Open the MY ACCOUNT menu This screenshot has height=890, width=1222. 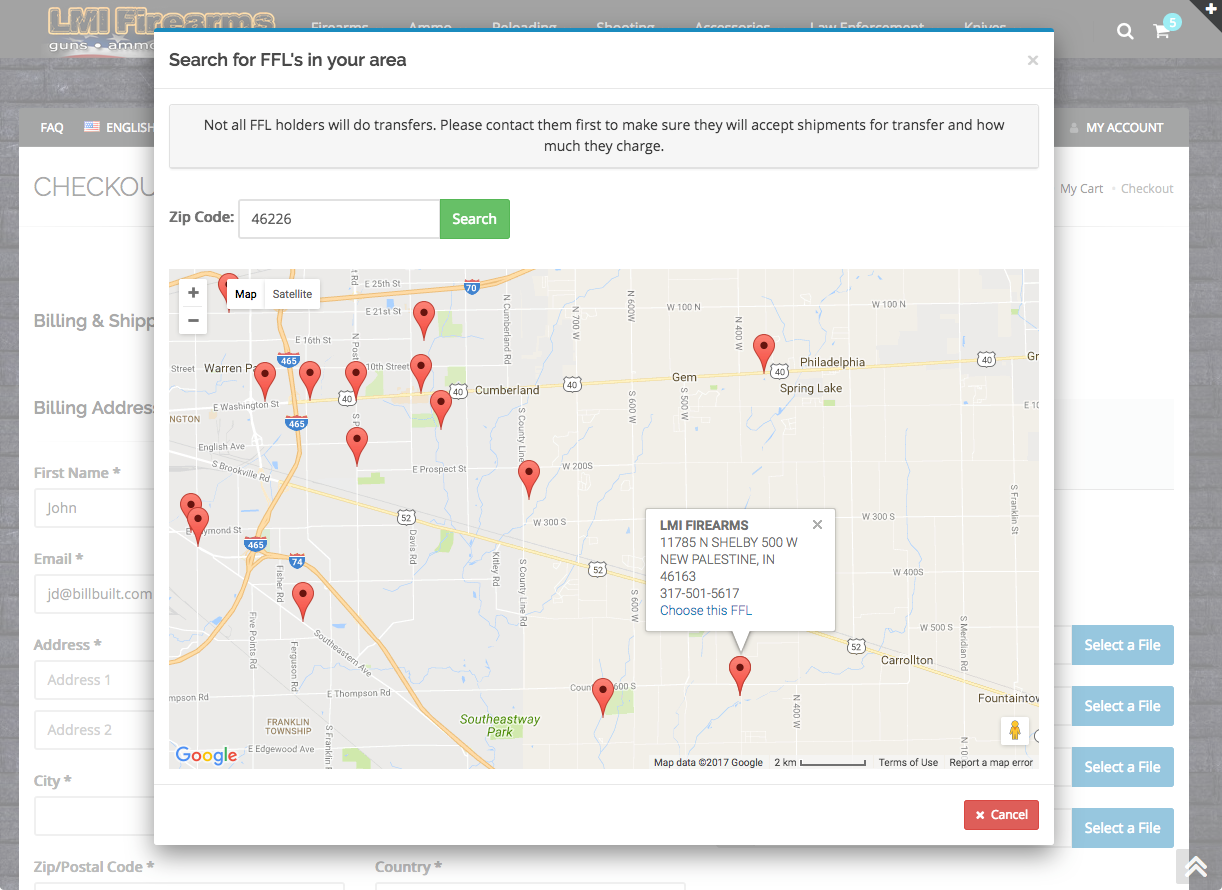pos(1116,127)
